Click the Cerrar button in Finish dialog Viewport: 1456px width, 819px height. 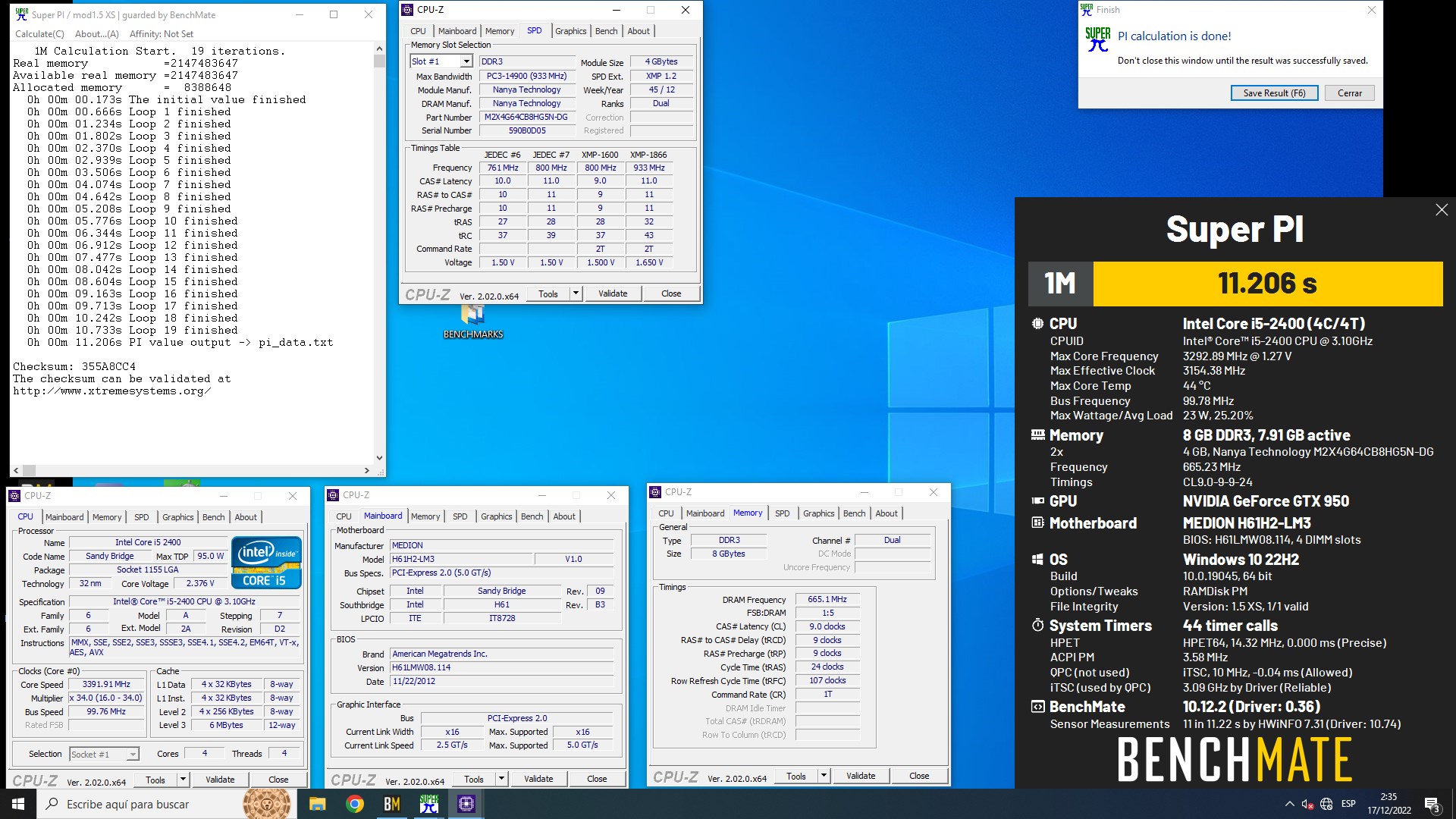1349,93
